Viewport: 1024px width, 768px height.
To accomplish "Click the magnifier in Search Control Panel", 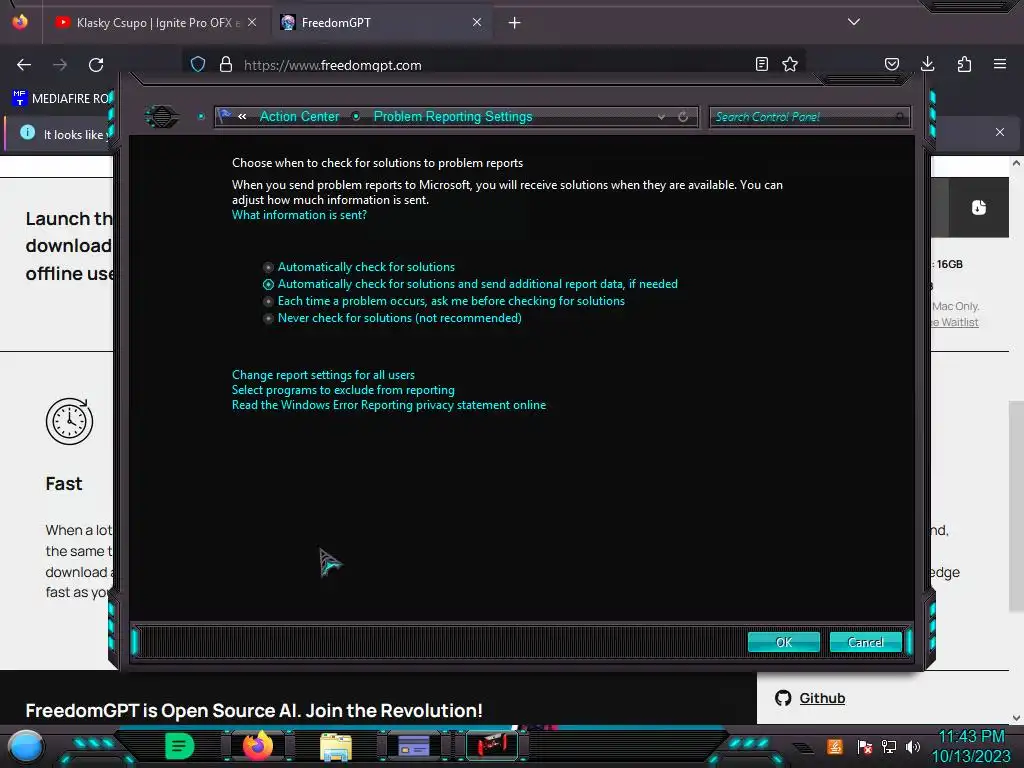I will pos(900,117).
